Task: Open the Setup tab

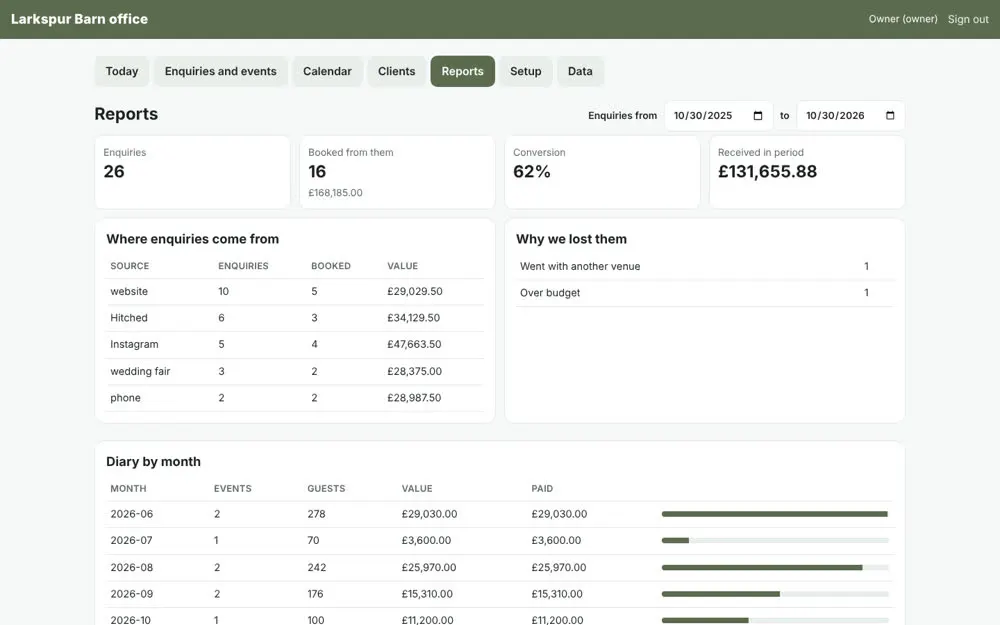Action: [x=526, y=71]
